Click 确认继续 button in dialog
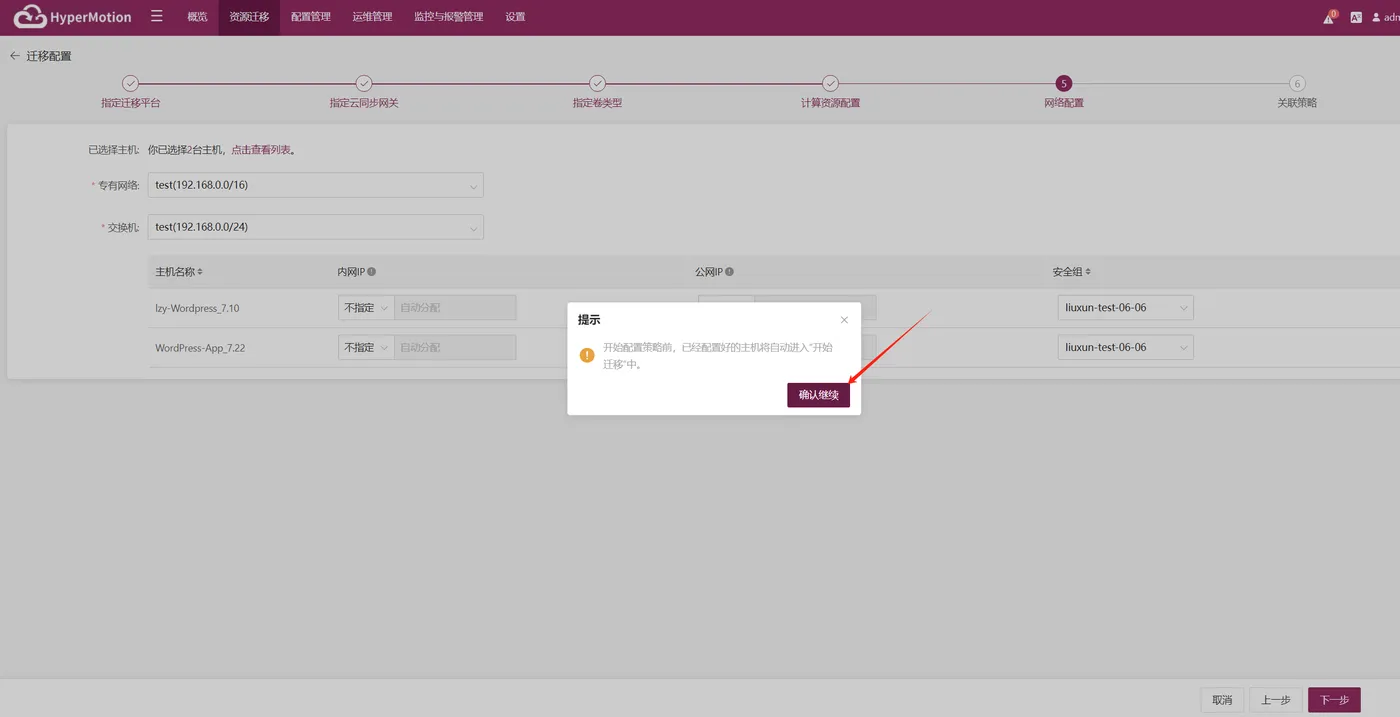Viewport: 1400px width, 717px height. (819, 395)
